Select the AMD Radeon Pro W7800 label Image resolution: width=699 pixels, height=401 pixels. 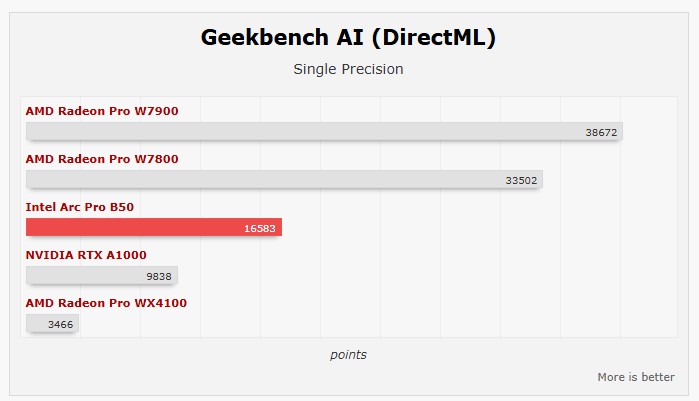pos(102,159)
